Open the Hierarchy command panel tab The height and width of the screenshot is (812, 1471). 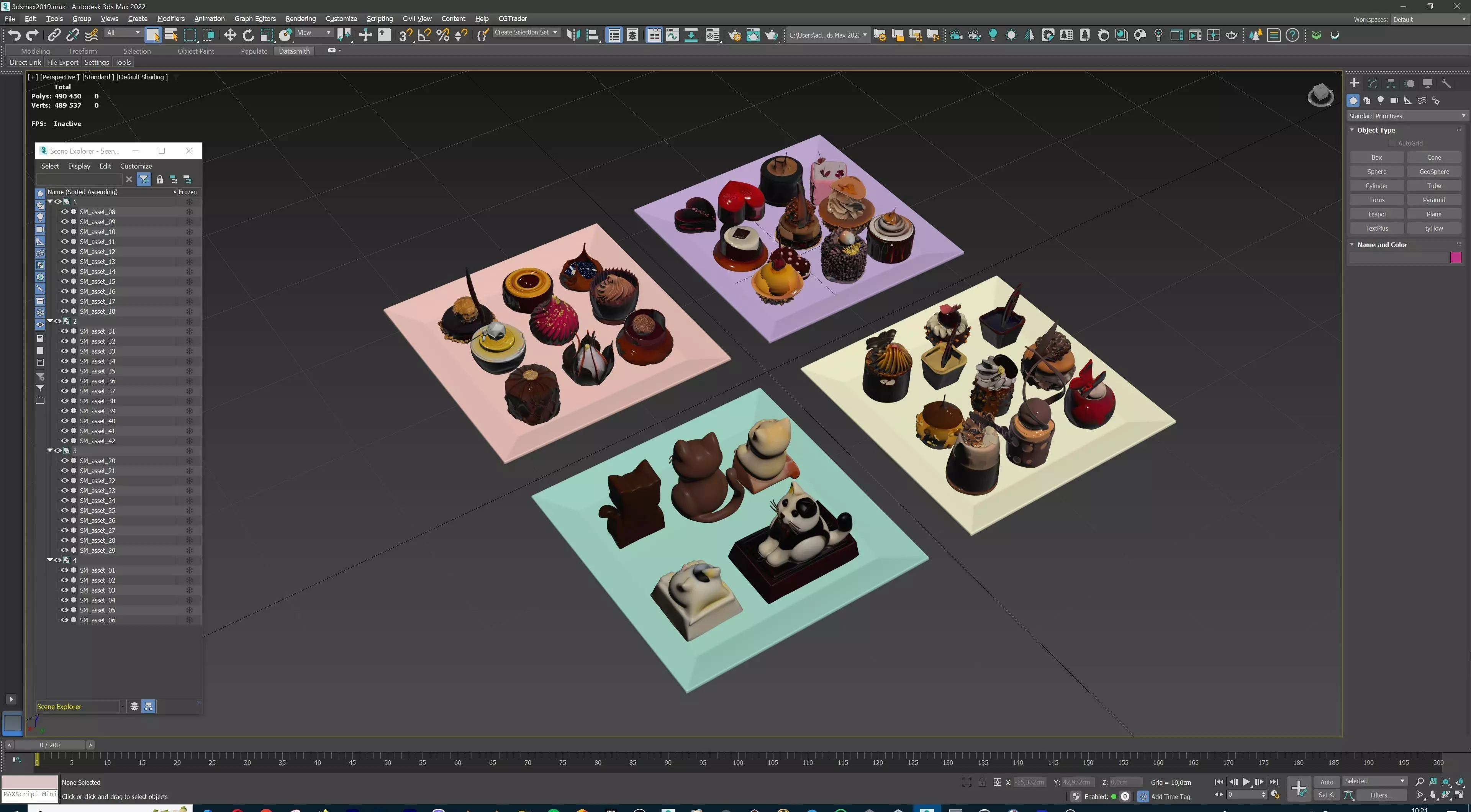[1391, 83]
